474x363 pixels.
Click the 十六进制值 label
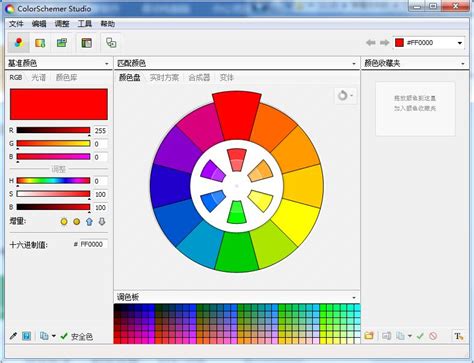[x=29, y=245]
